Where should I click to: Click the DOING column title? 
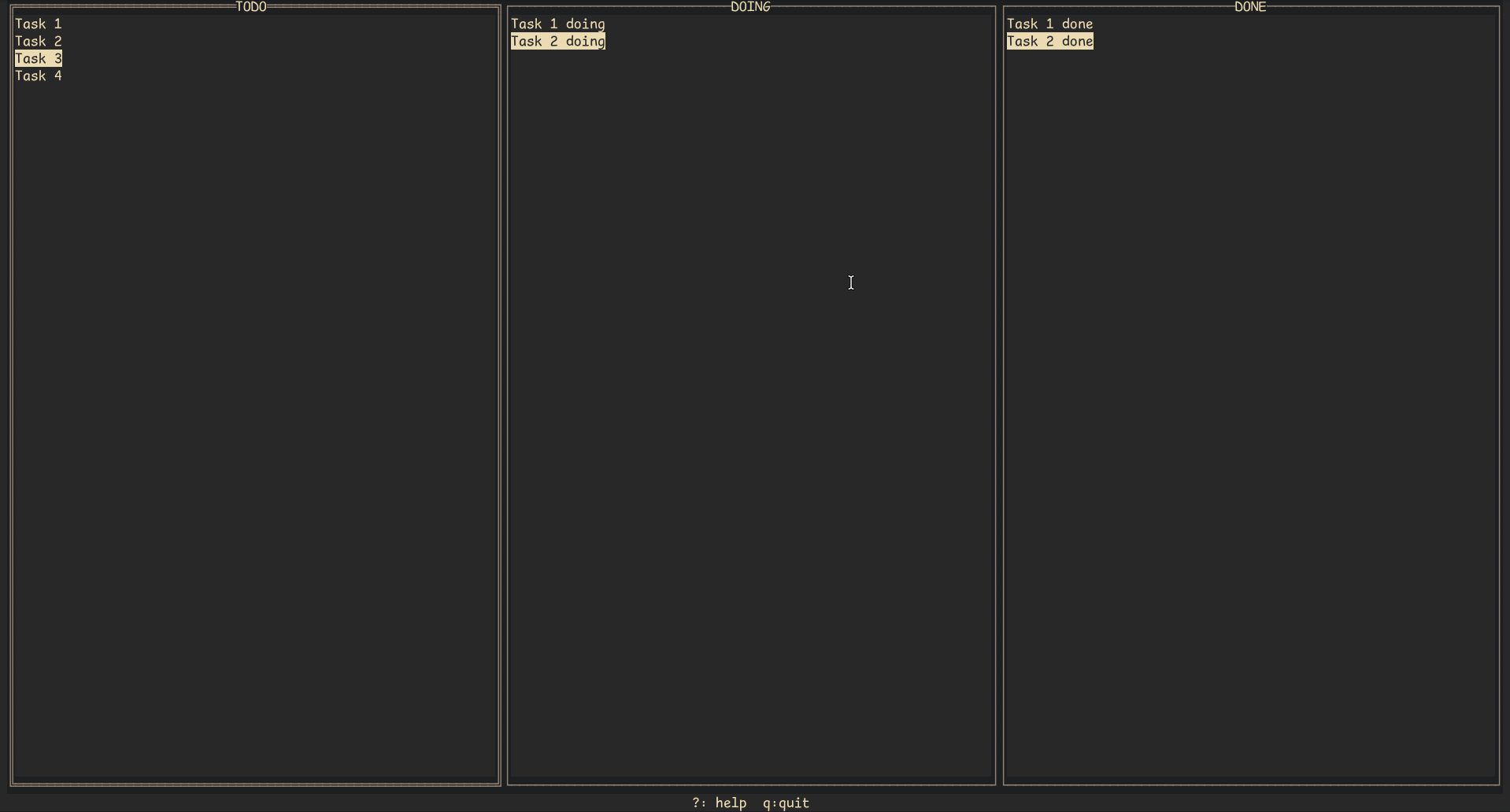coord(750,7)
